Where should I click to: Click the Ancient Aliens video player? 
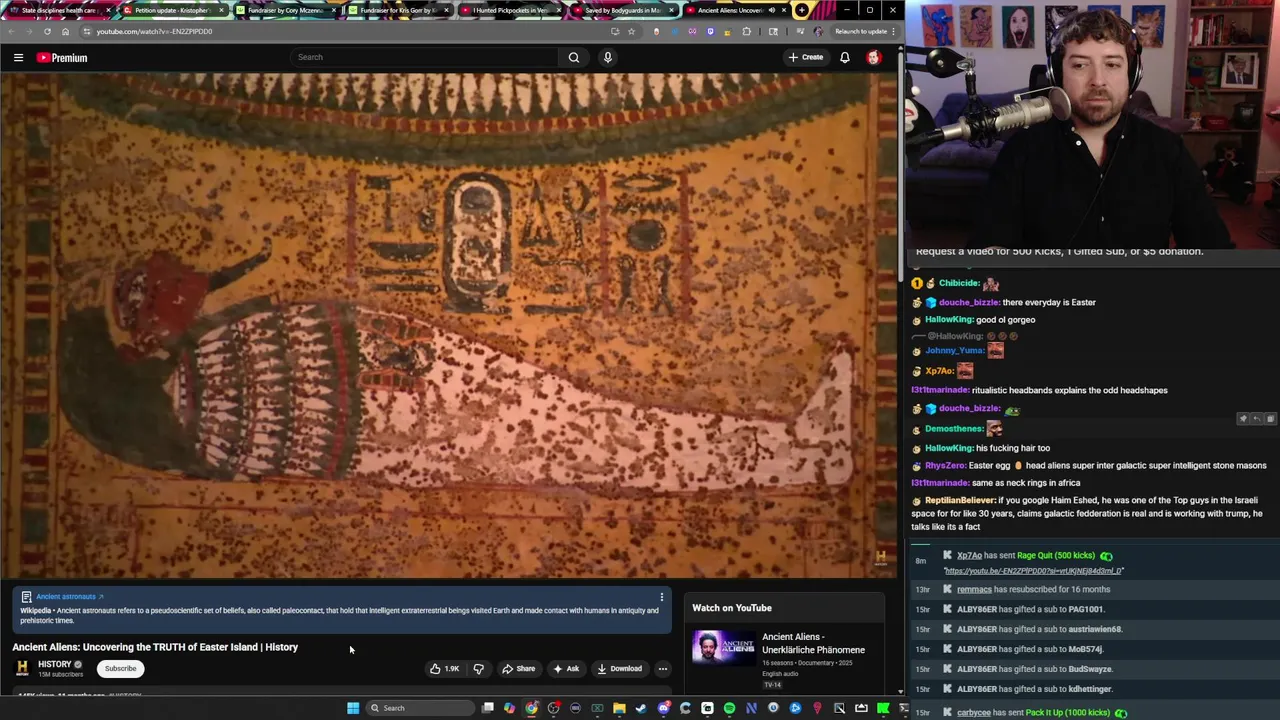tap(449, 325)
